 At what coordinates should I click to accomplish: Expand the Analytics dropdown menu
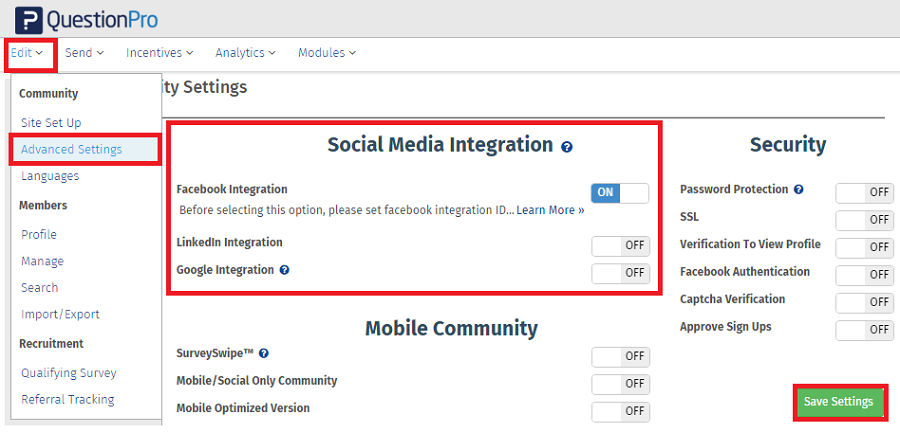coord(245,53)
